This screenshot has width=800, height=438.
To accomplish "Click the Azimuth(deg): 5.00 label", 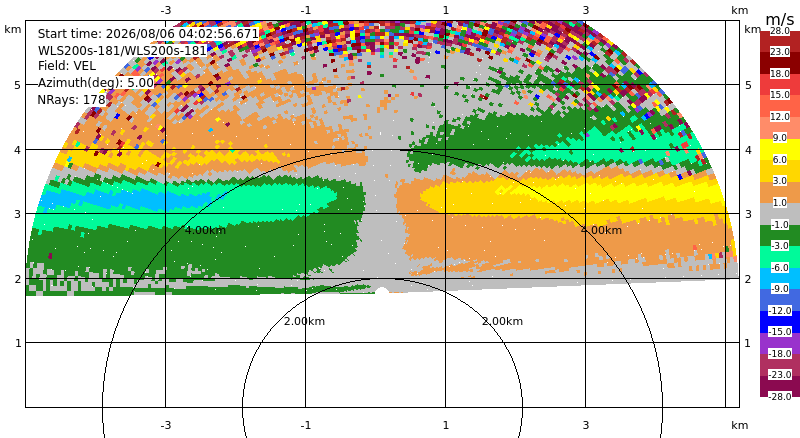I will [95, 83].
